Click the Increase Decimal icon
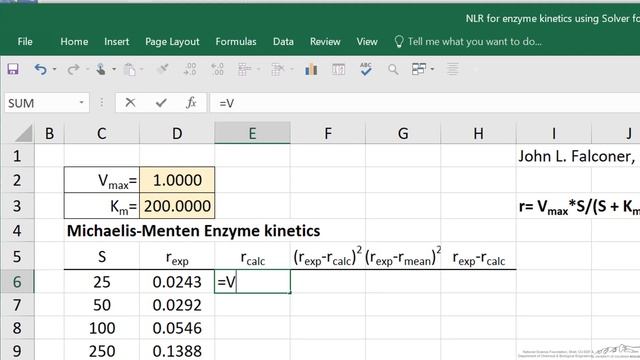Screen dimensions: 640x360 pyautogui.click(x=190, y=69)
